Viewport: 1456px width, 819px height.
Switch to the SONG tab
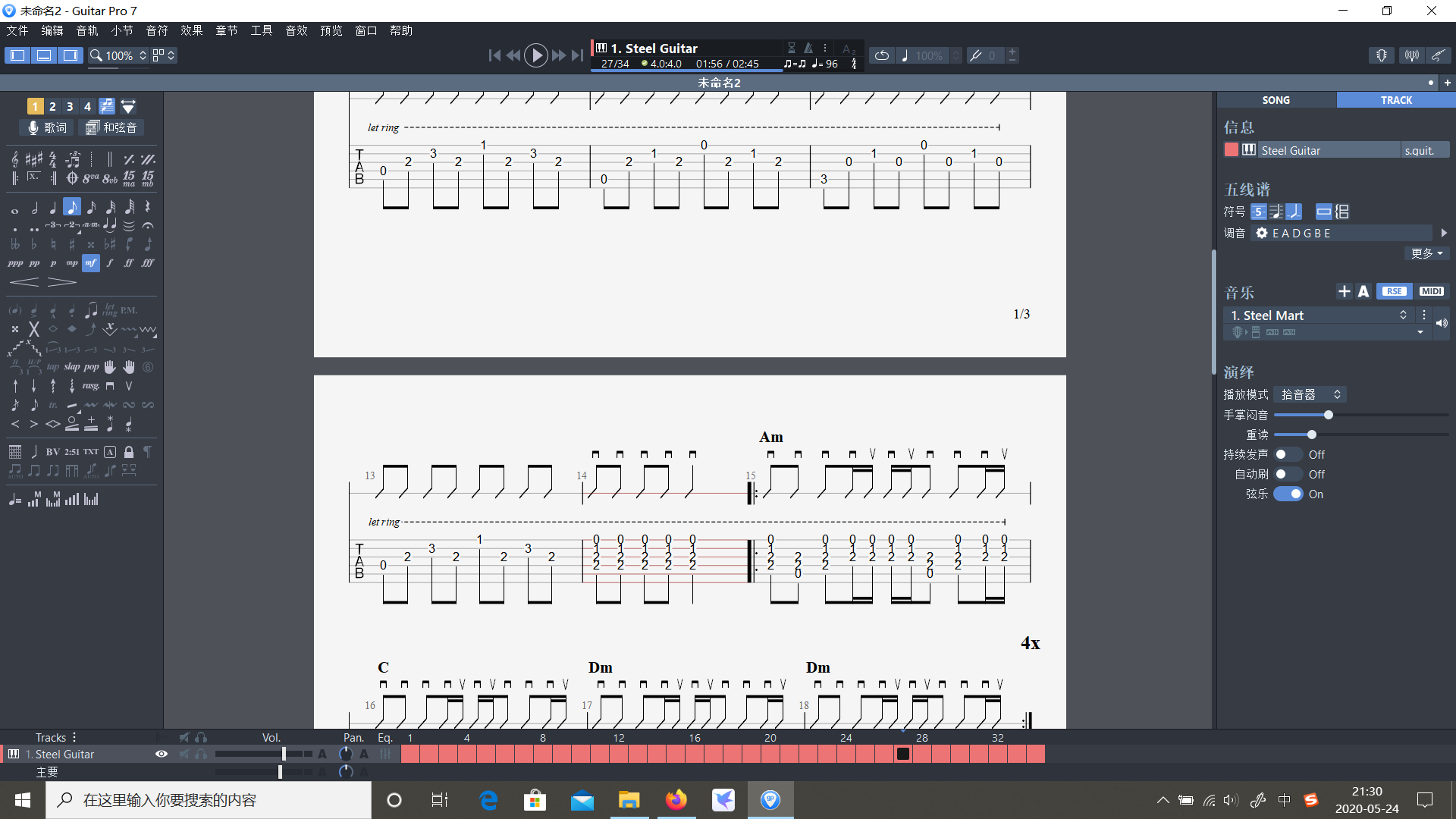1276,100
